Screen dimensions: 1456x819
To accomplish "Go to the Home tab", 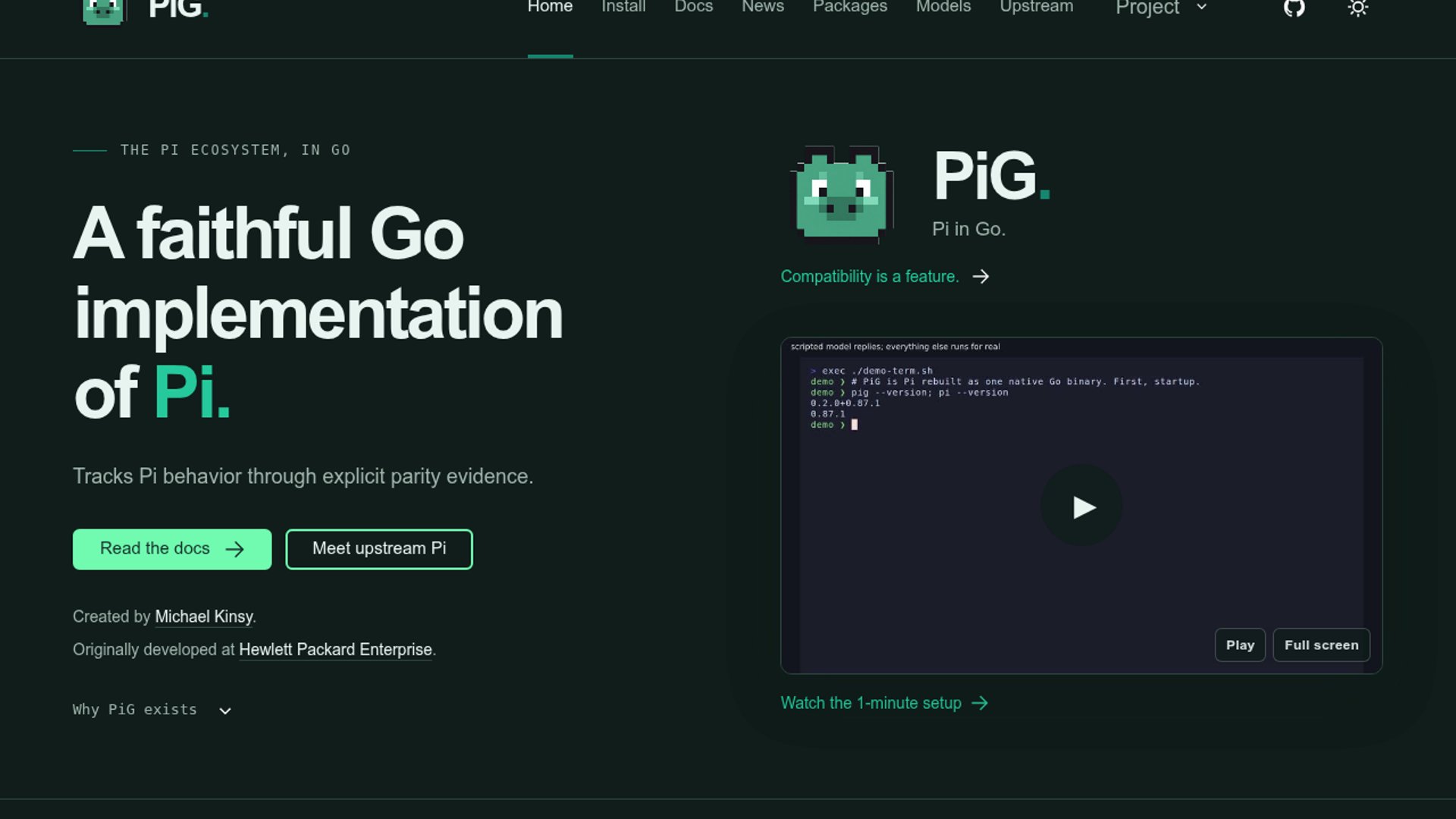I will (x=550, y=8).
